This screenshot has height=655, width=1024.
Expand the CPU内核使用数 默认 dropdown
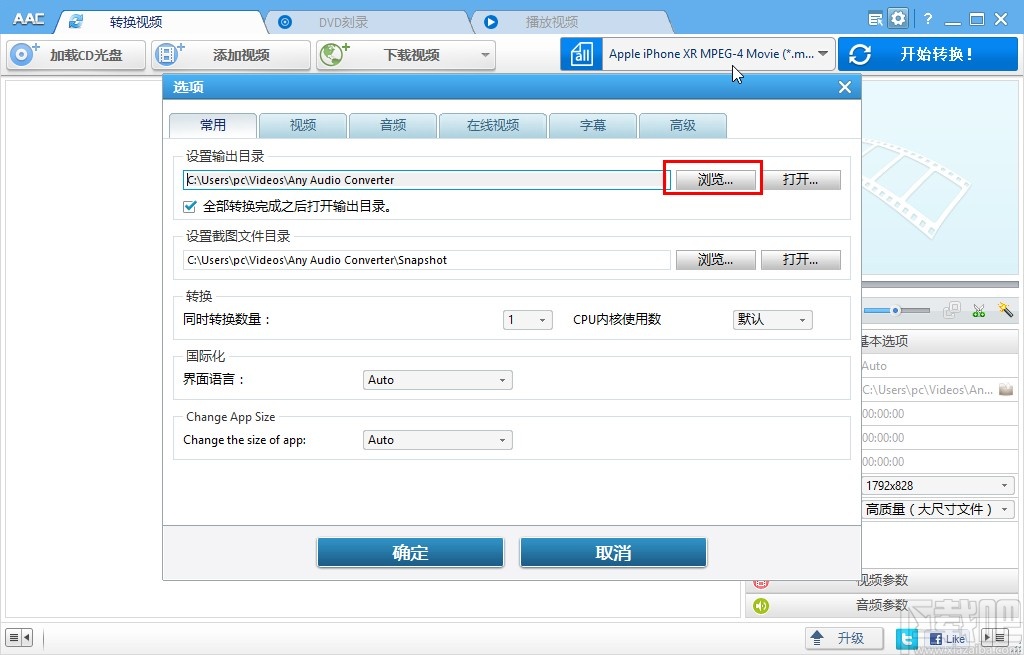click(x=771, y=320)
